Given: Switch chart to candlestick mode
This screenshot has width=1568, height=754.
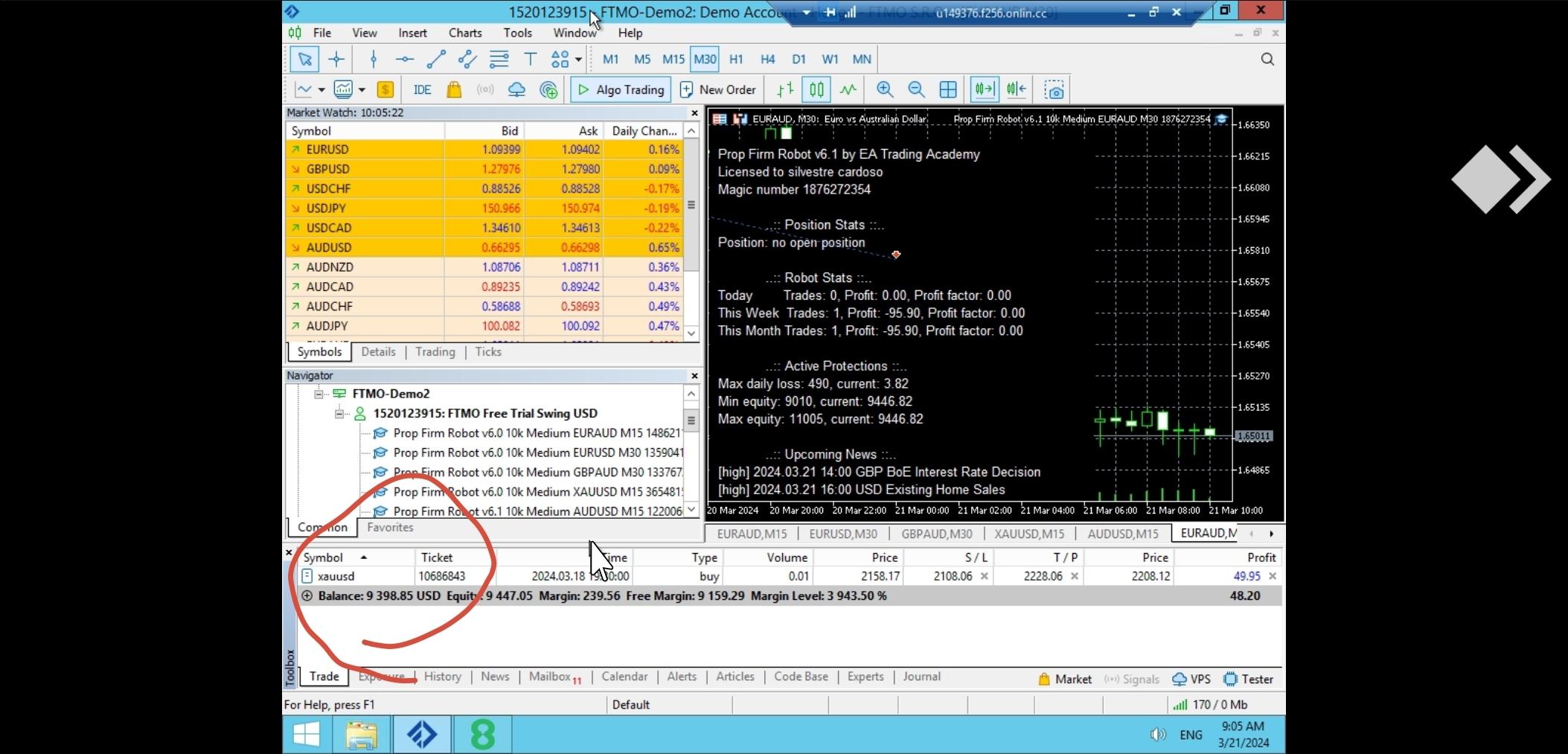Looking at the screenshot, I should [816, 90].
